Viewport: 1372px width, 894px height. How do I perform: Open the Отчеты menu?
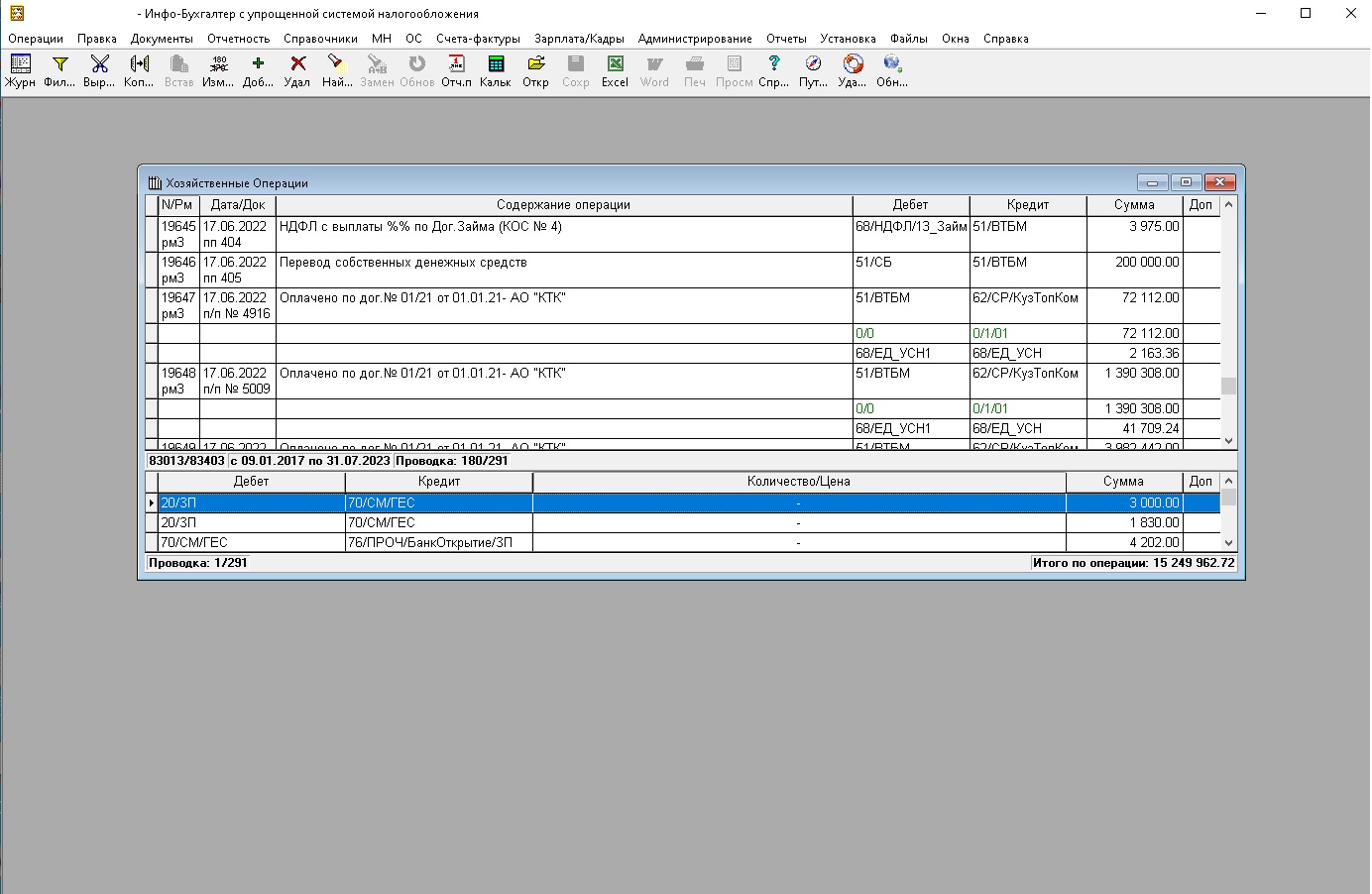click(x=786, y=39)
